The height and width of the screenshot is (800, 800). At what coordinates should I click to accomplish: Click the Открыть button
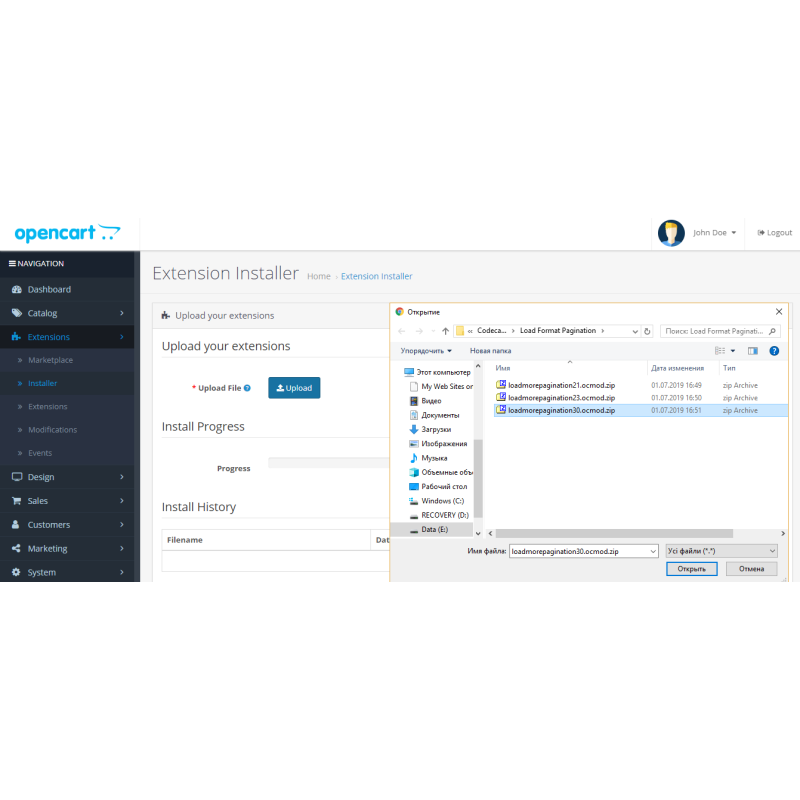pyautogui.click(x=691, y=569)
